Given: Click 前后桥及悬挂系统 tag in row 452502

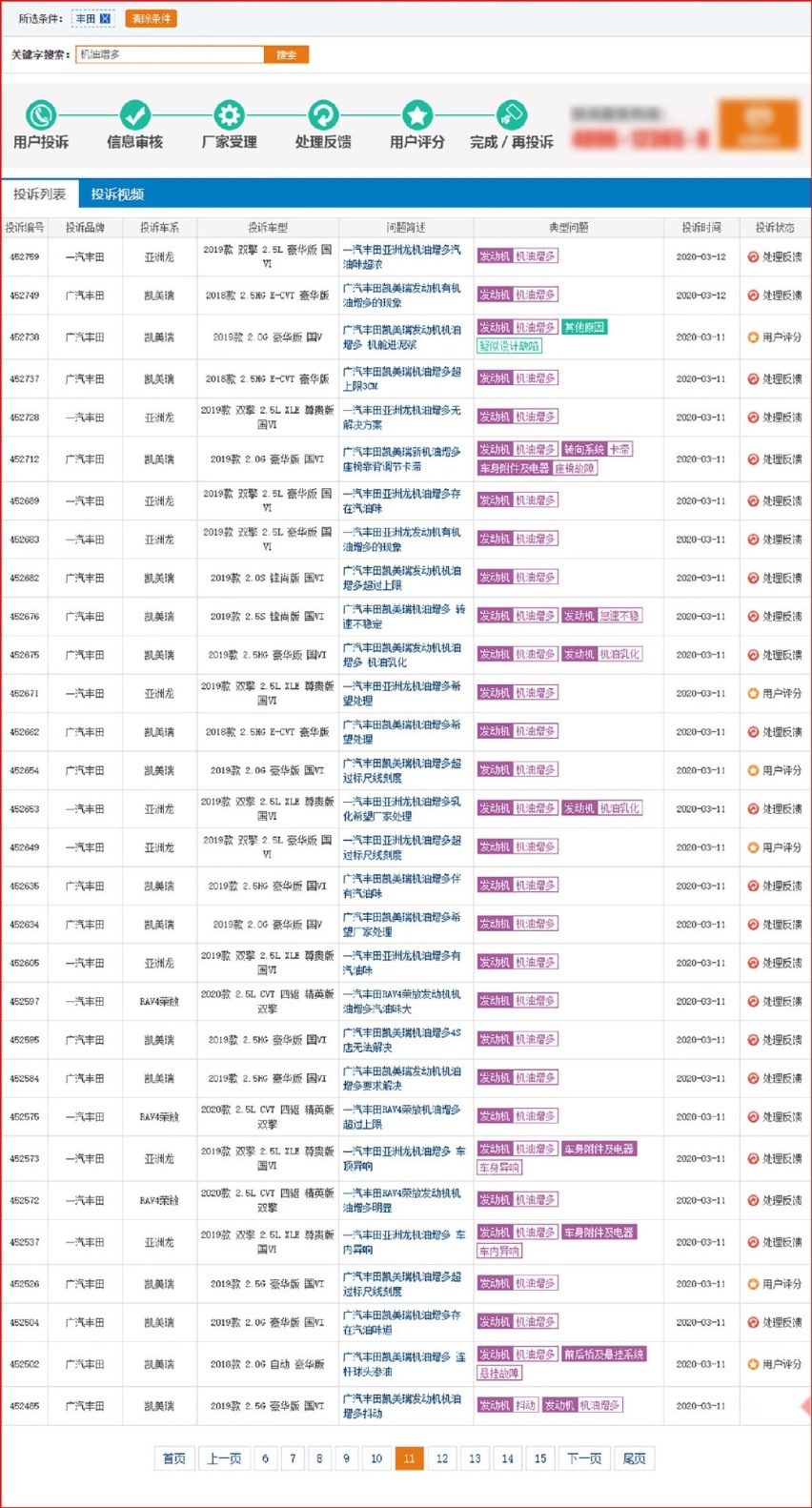Looking at the screenshot, I should tap(604, 1355).
